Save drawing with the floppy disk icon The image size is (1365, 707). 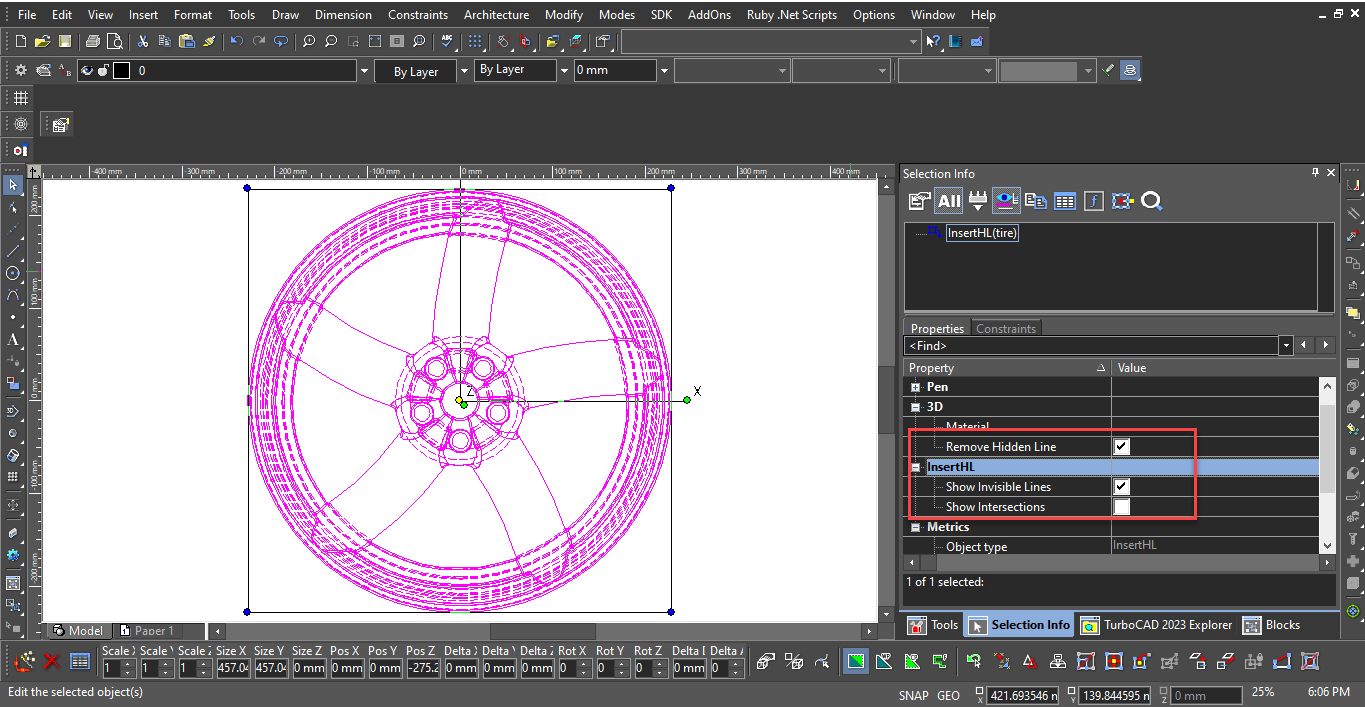(x=64, y=41)
